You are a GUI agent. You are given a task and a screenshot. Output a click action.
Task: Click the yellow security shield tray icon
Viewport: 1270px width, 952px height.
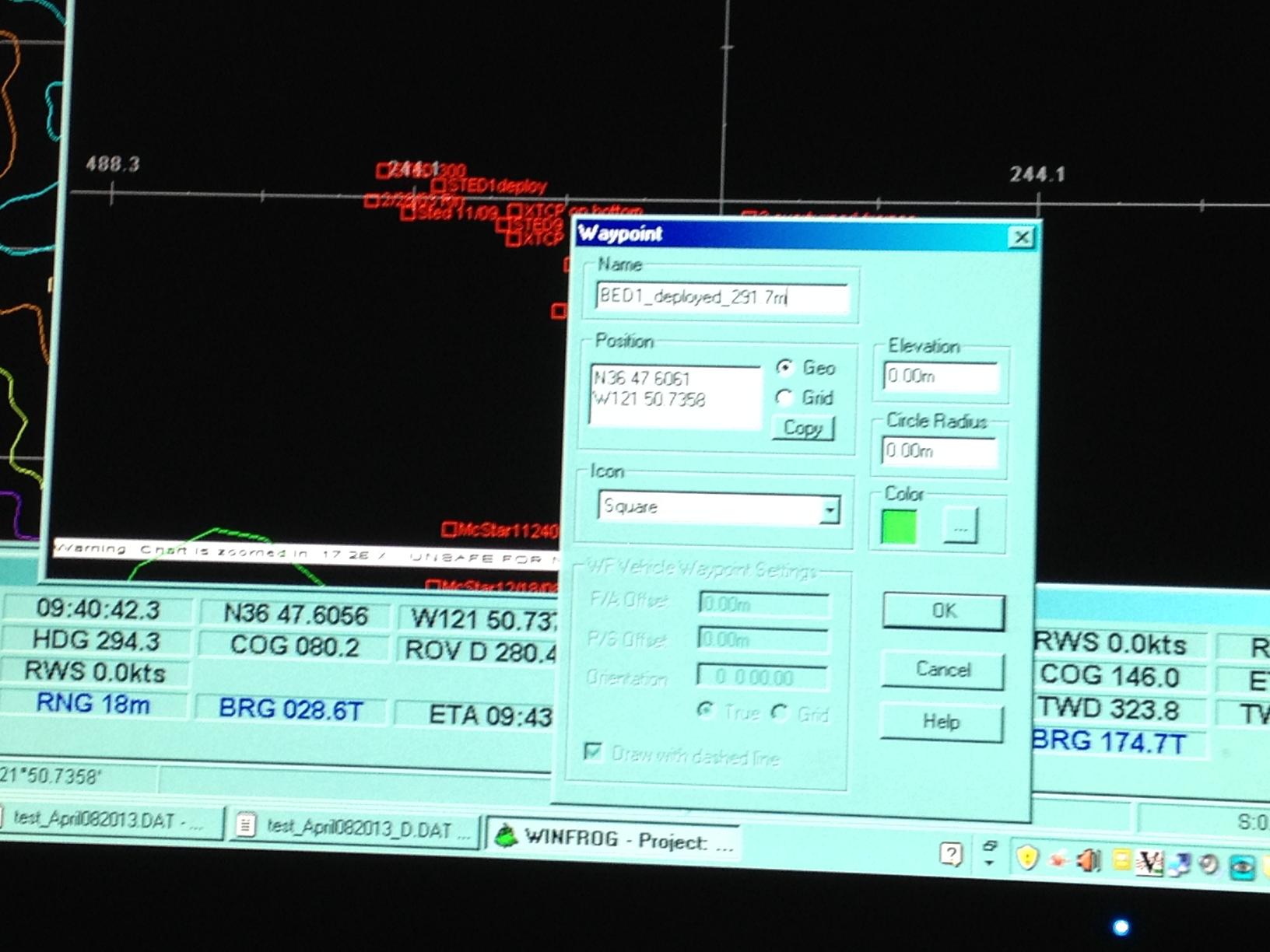click(x=1028, y=858)
